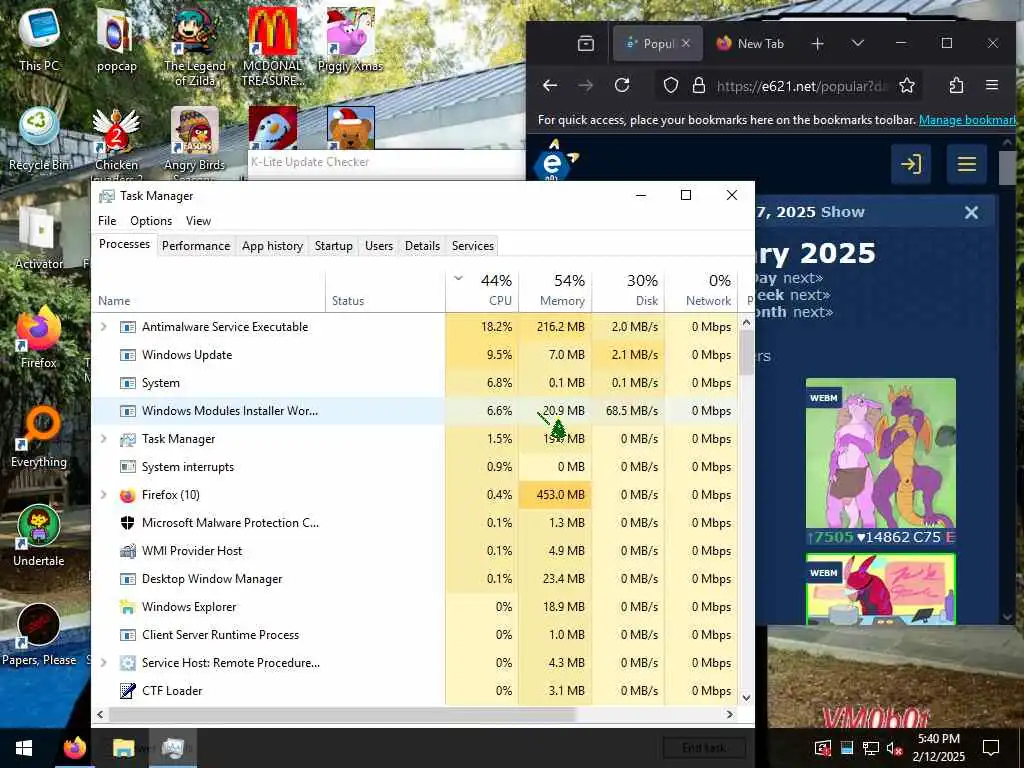Open File Explorer from the taskbar

point(123,748)
